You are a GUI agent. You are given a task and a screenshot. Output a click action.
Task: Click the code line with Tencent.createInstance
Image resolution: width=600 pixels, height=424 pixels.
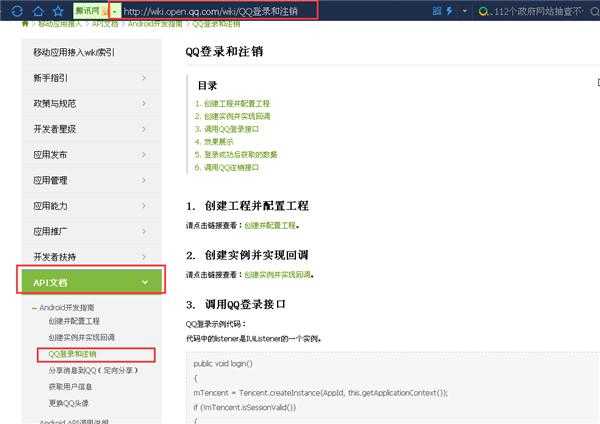[320, 393]
